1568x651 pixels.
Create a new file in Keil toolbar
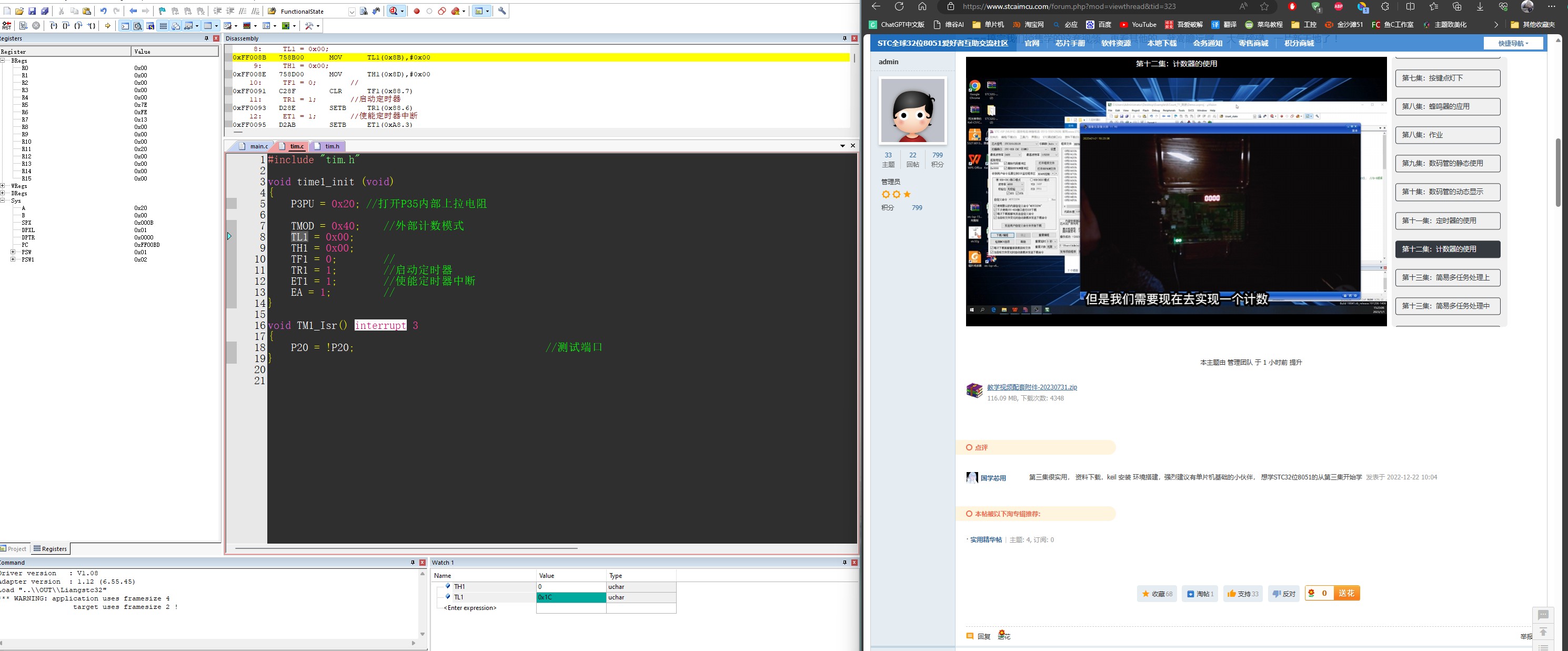7,11
